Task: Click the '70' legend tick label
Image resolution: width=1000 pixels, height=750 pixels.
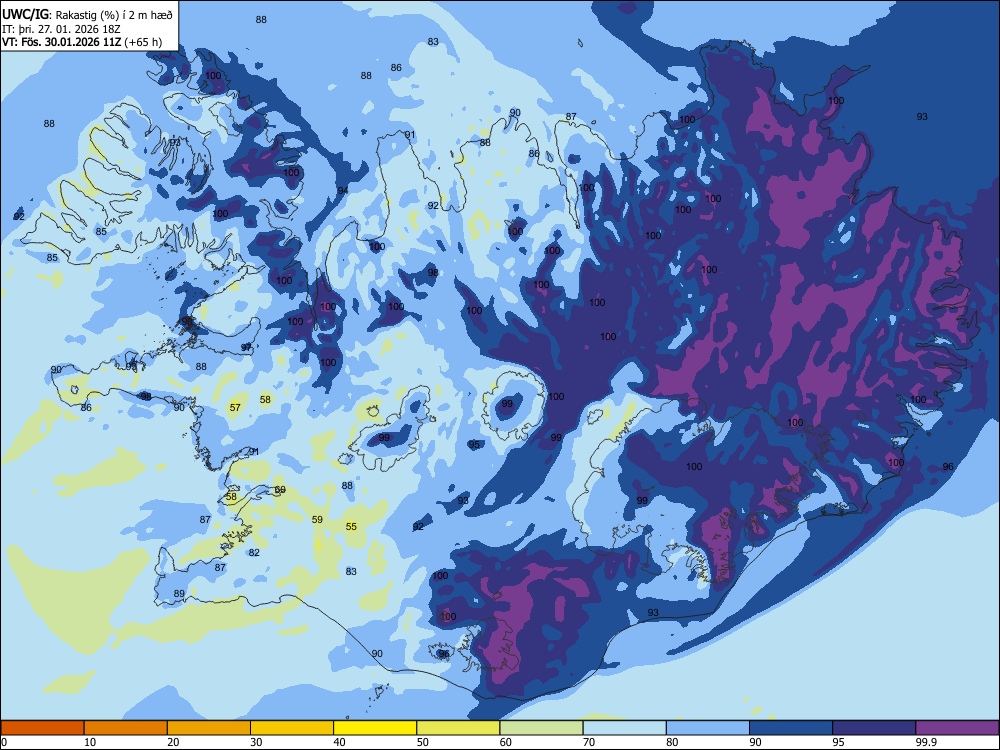Action: point(589,742)
